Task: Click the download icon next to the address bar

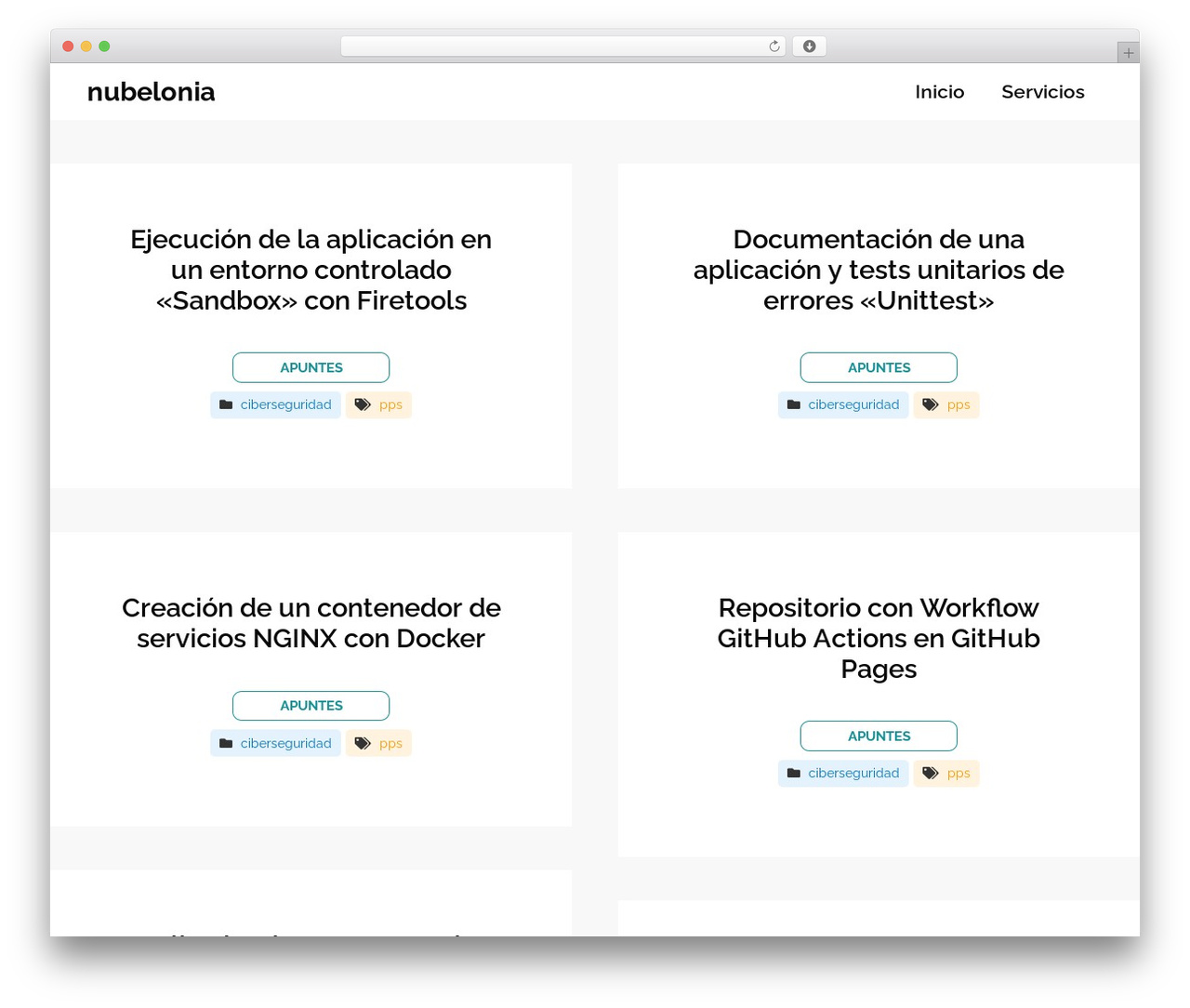Action: point(809,46)
